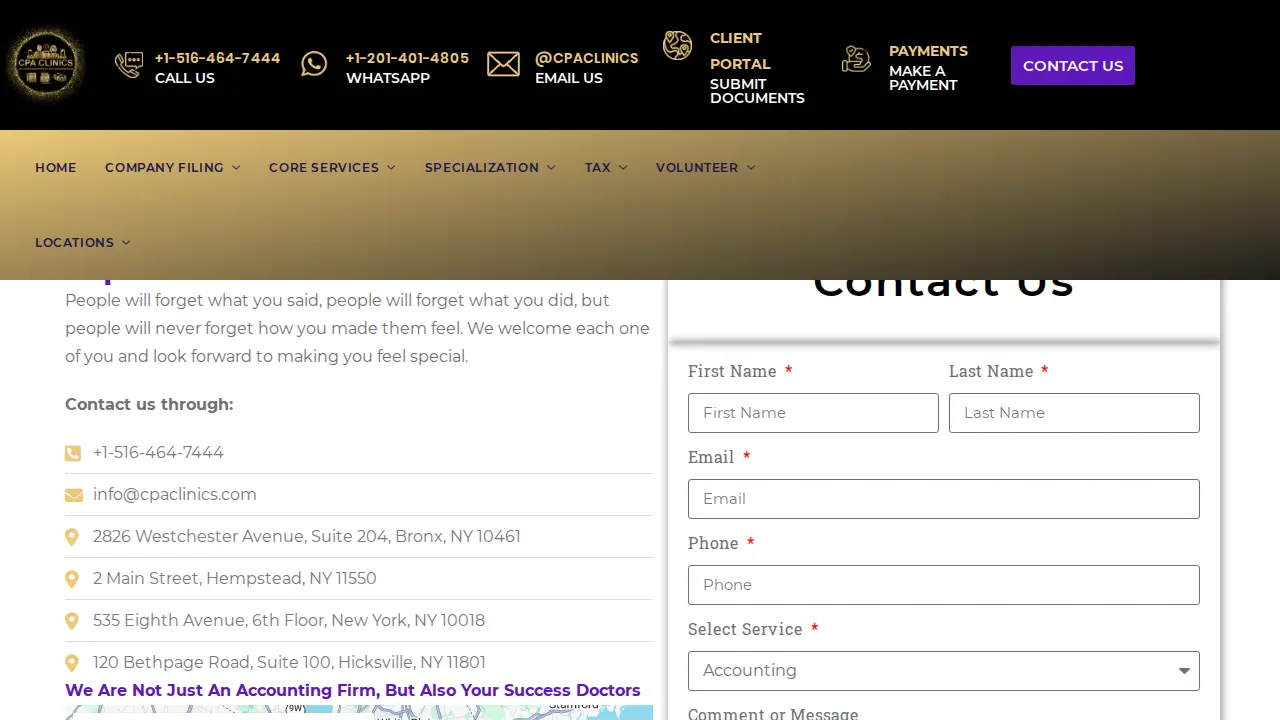This screenshot has width=1280, height=720.
Task: Expand the Specialization menu
Action: [490, 167]
